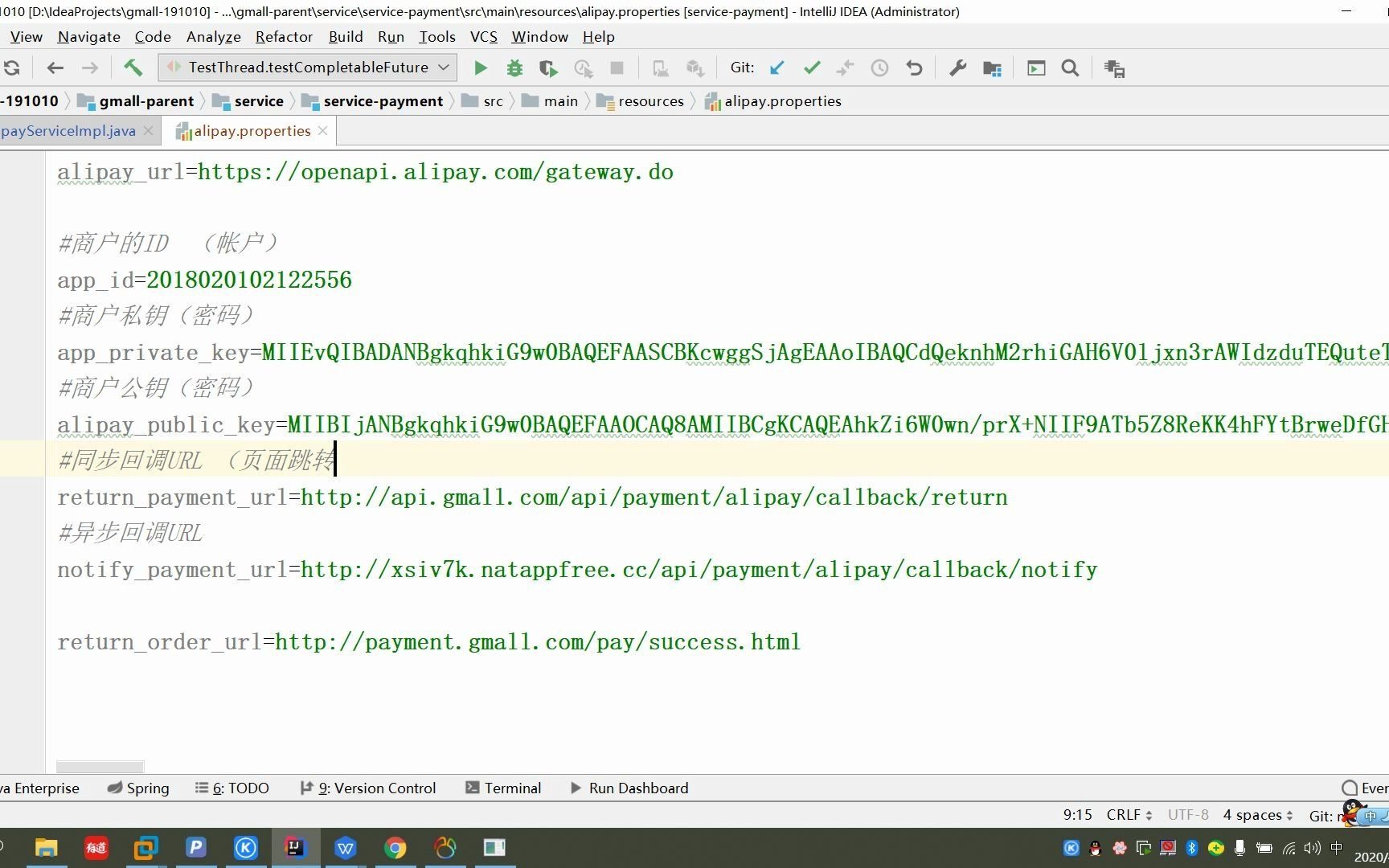Build project with the hammer icon
1389x868 pixels.
point(133,68)
